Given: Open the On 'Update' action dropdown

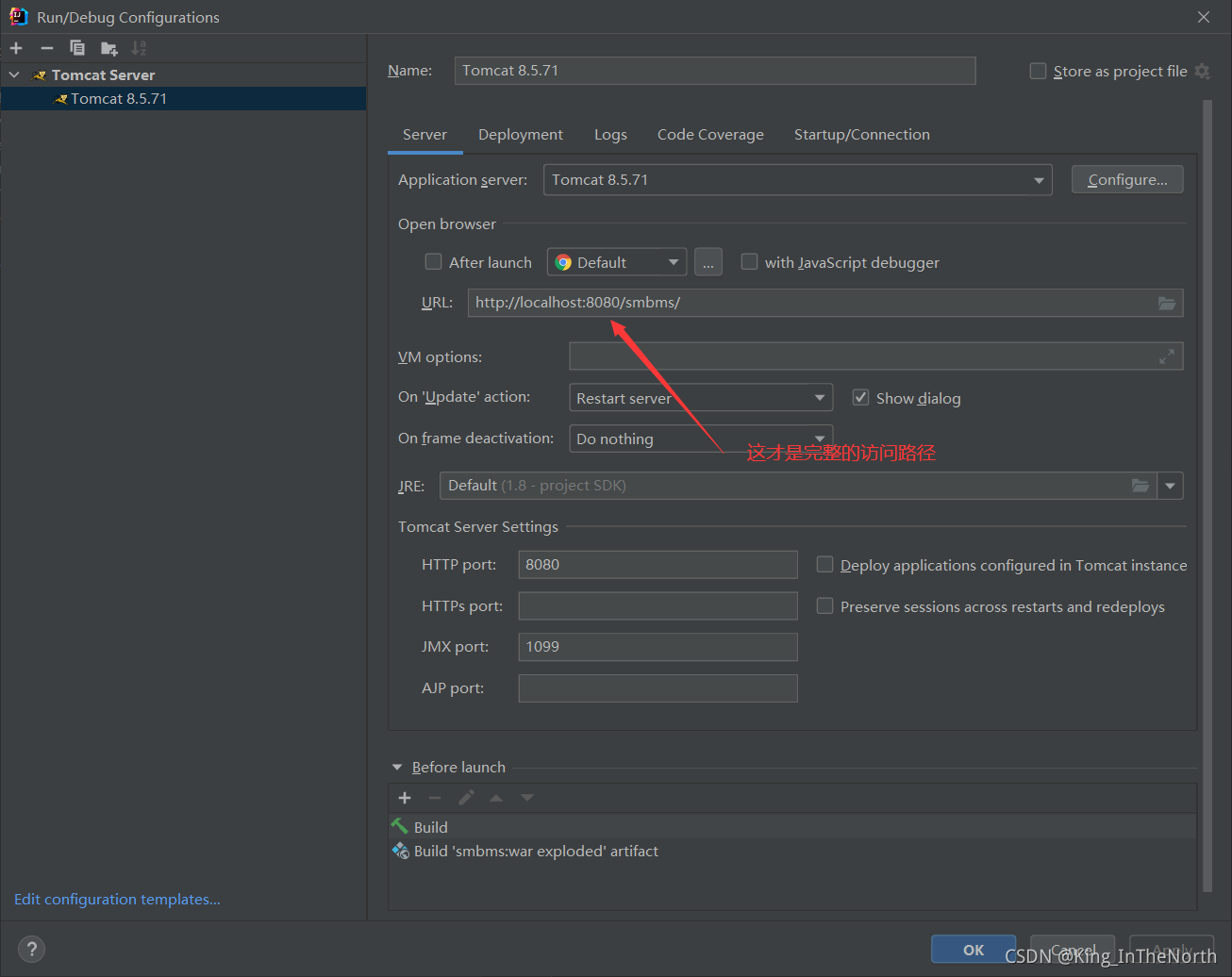Looking at the screenshot, I should pos(701,398).
